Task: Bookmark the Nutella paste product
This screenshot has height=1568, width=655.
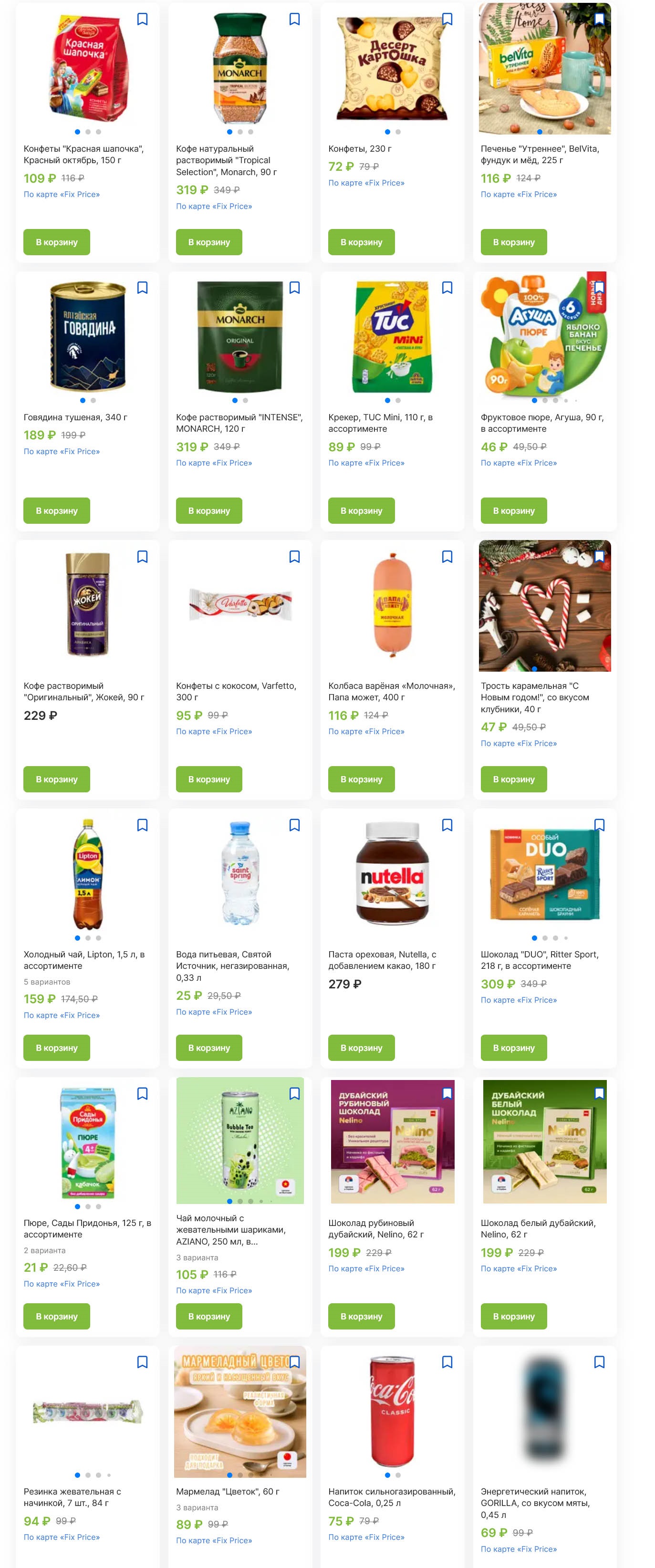Action: pos(447,825)
